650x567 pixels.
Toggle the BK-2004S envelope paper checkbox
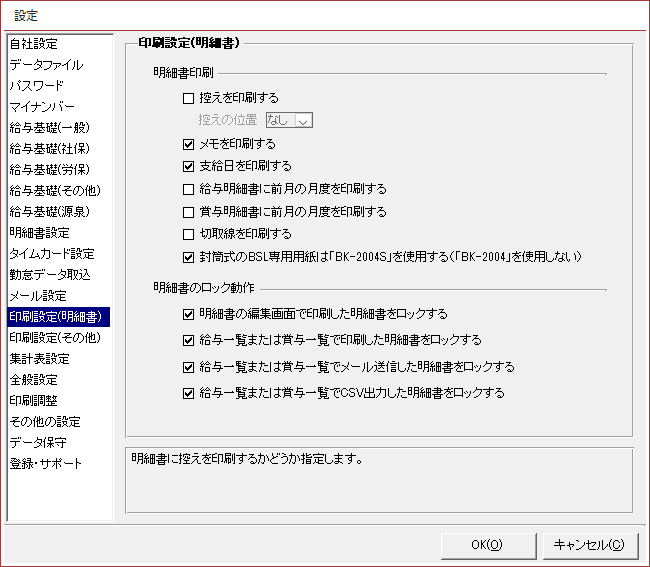click(x=189, y=257)
